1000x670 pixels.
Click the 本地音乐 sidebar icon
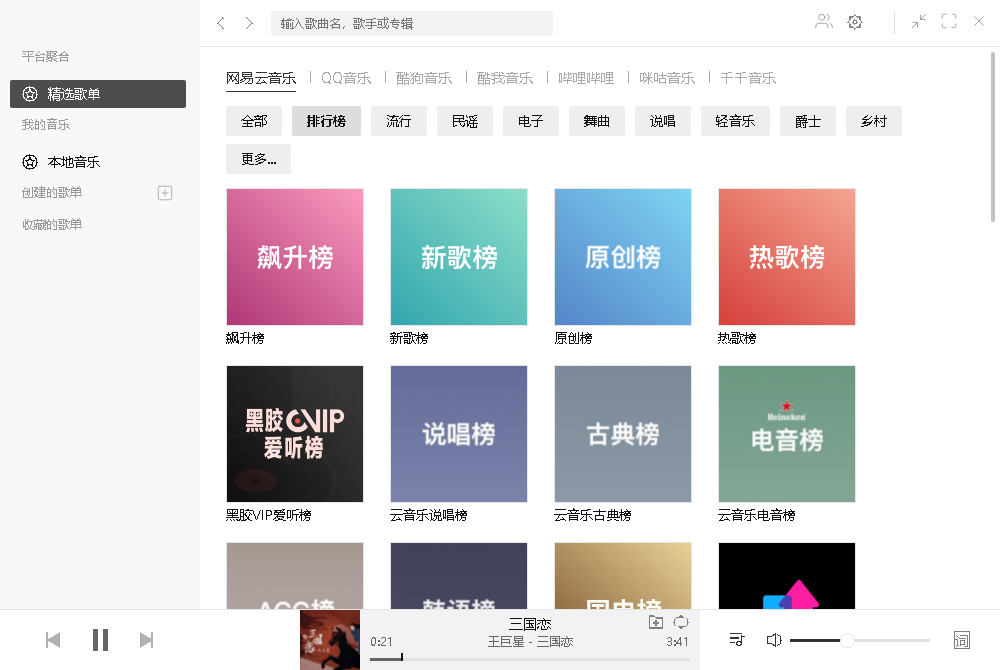(30, 162)
